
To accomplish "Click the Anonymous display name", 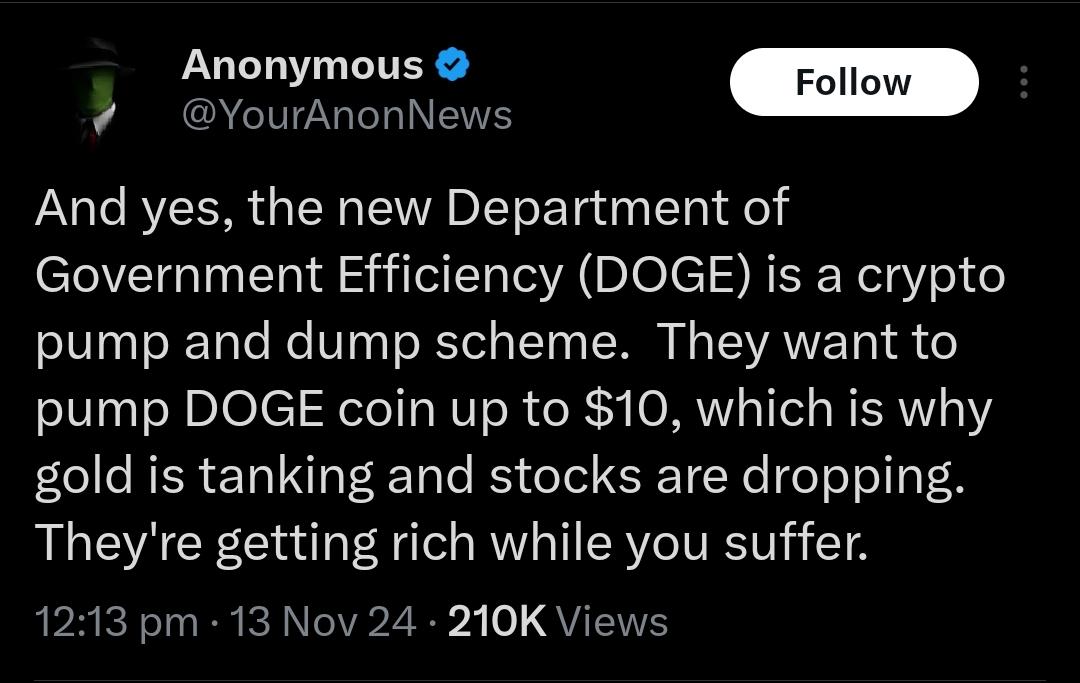I will coord(302,66).
